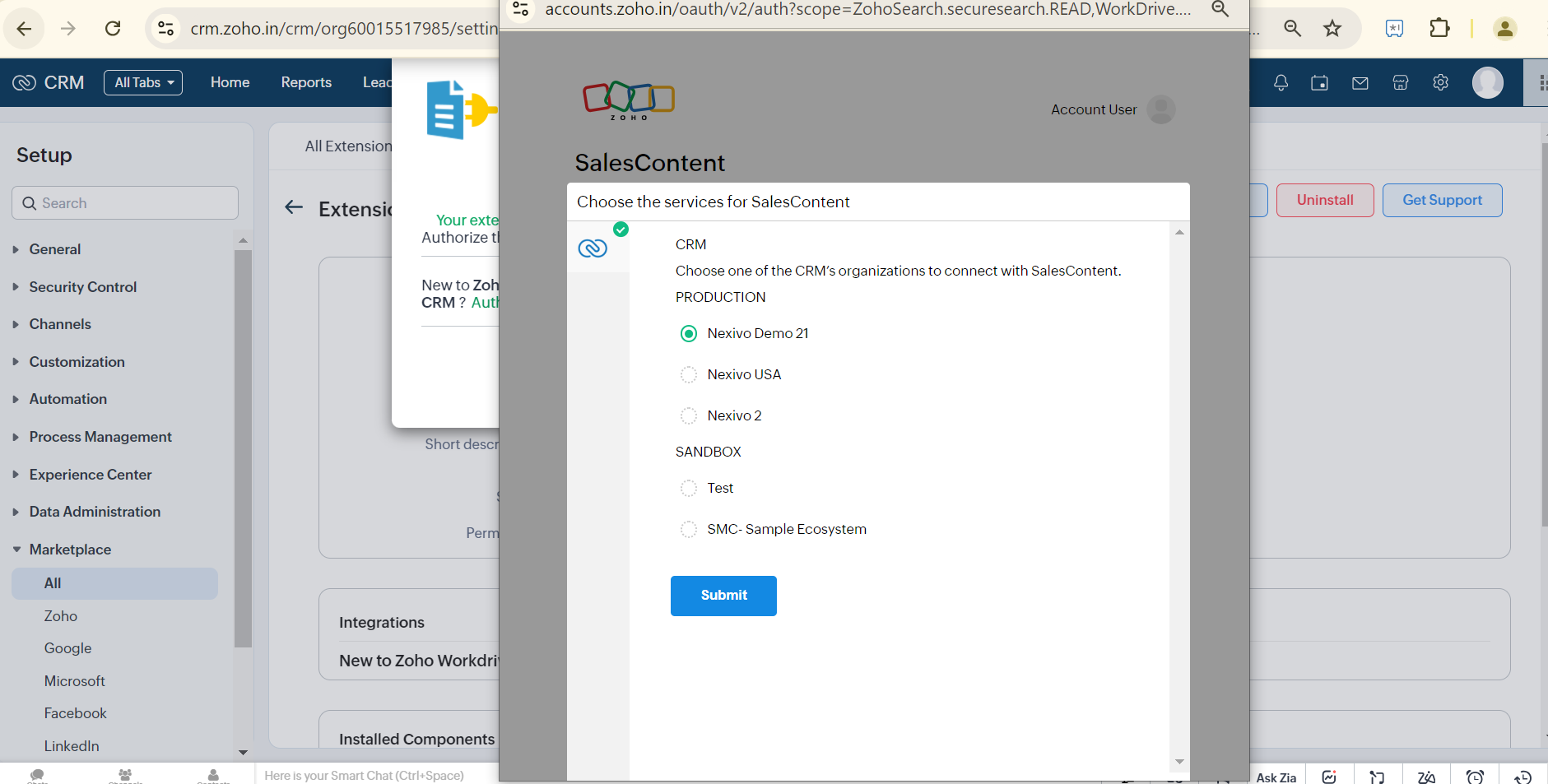Open the CRM mail icon
Image resolution: width=1548 pixels, height=784 pixels.
1360,82
